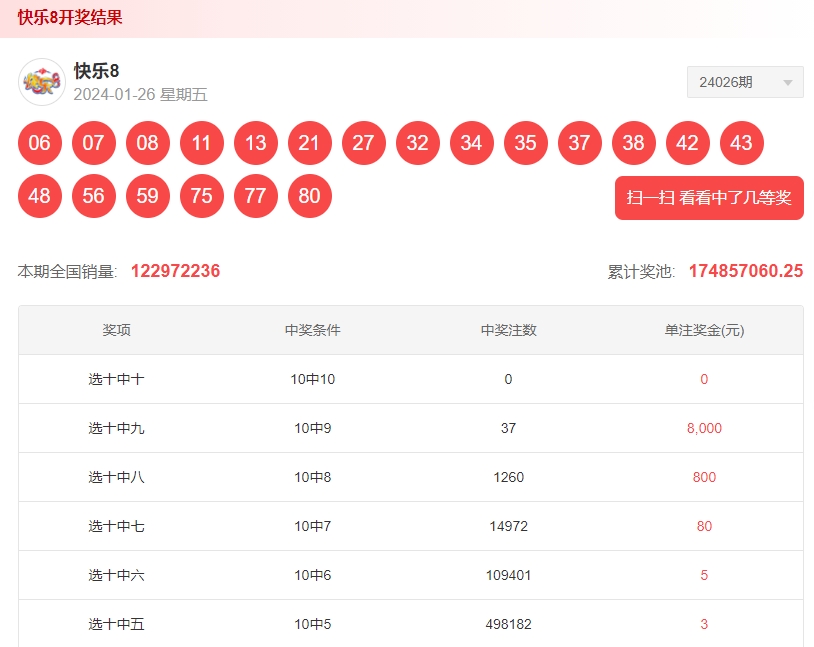Select the number ball 13

(x=255, y=143)
